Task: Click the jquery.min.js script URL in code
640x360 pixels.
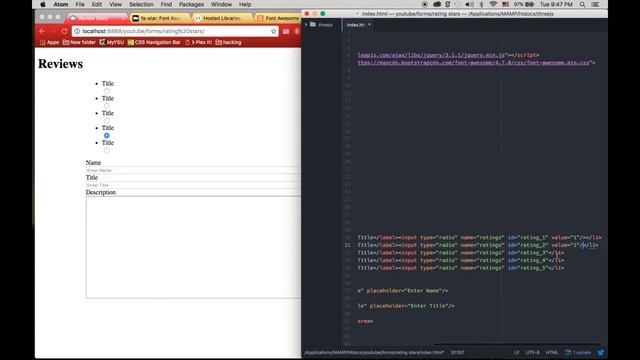Action: tap(431, 55)
